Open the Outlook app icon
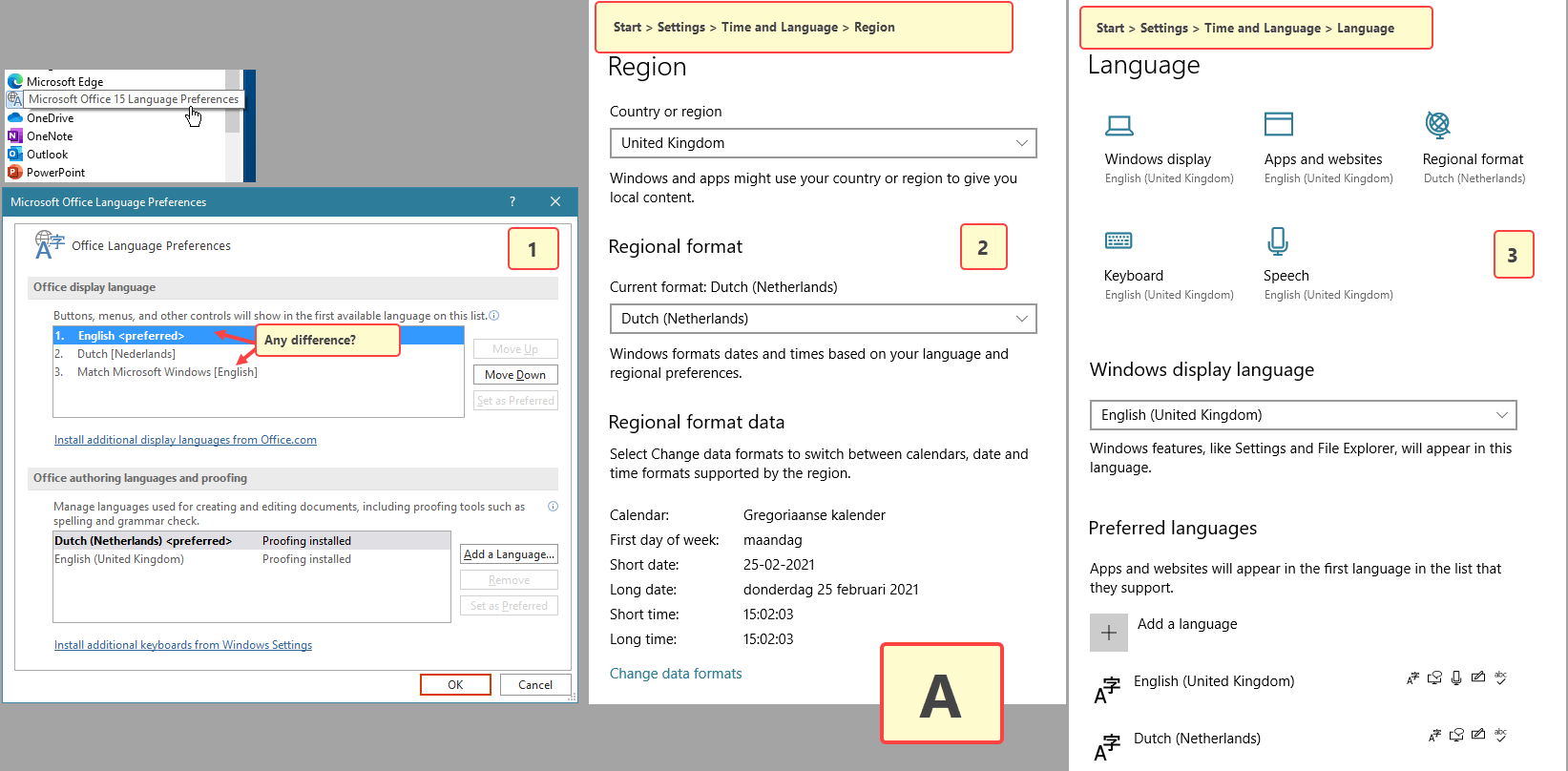Image resolution: width=1568 pixels, height=771 pixels. click(x=15, y=155)
